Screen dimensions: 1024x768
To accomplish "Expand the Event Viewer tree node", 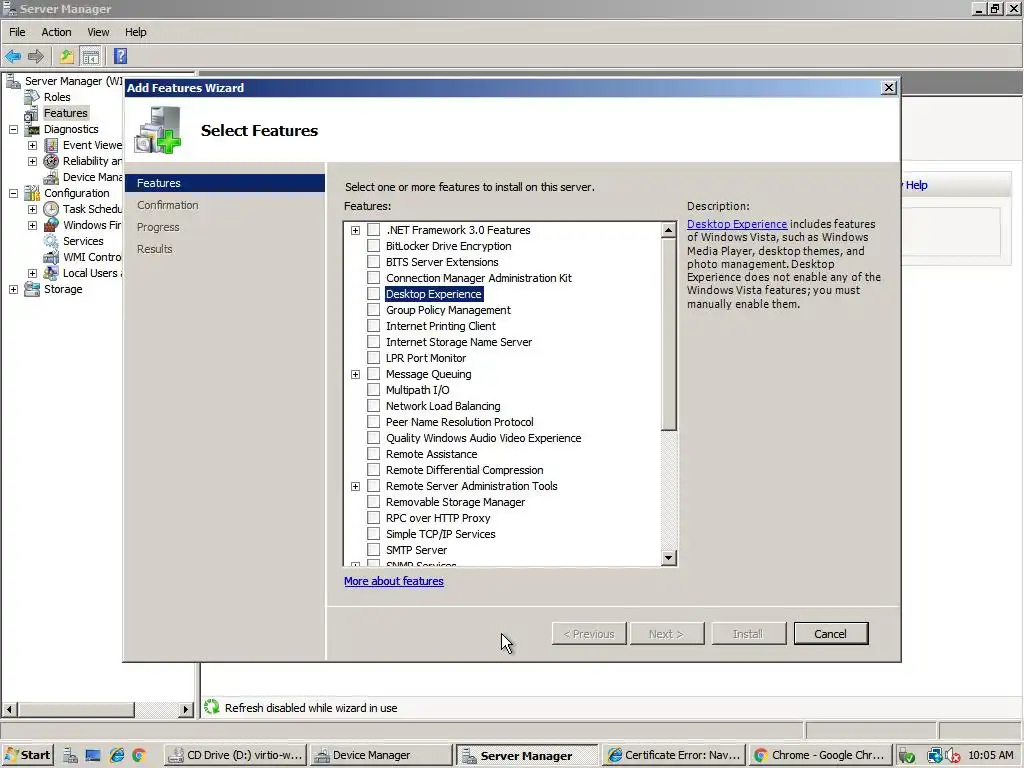I will (32, 145).
